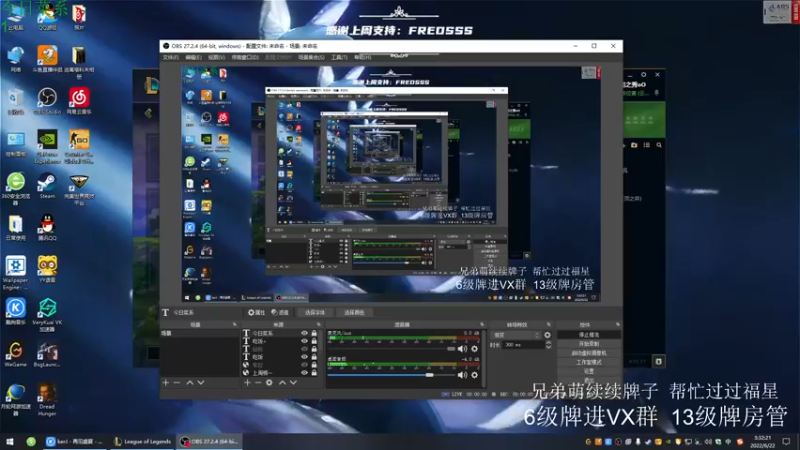The image size is (800, 450).
Task: Open the Kugou Music desktop shortcut
Action: click(x=16, y=312)
